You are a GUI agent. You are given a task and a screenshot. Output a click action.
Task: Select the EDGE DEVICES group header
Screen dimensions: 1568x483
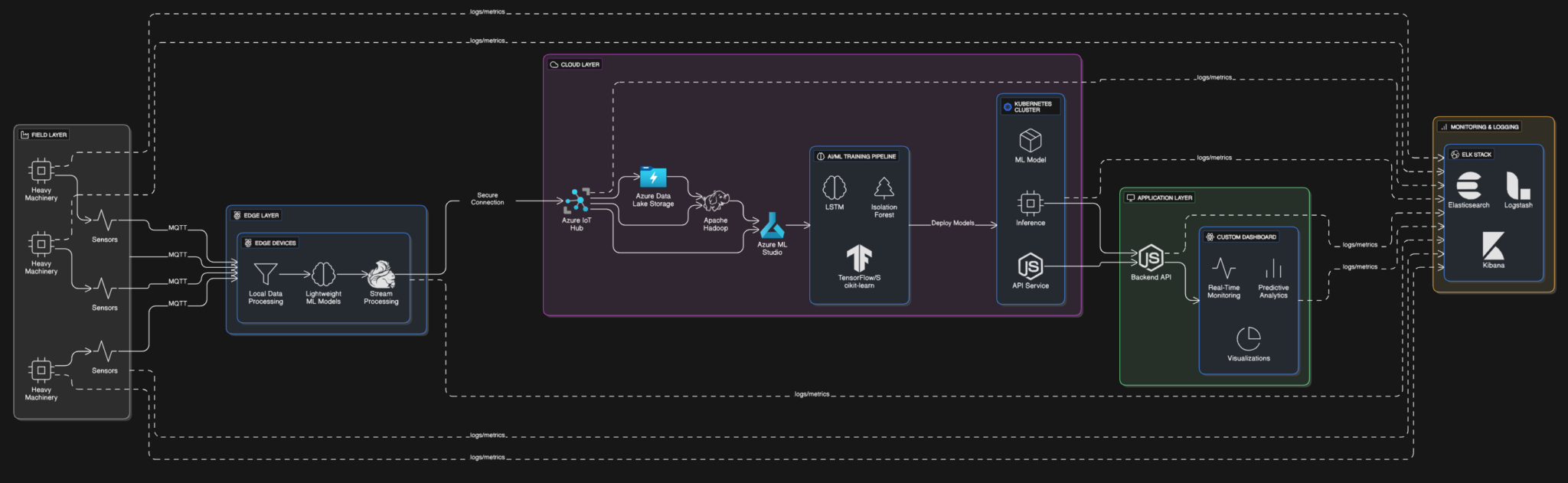click(x=270, y=243)
